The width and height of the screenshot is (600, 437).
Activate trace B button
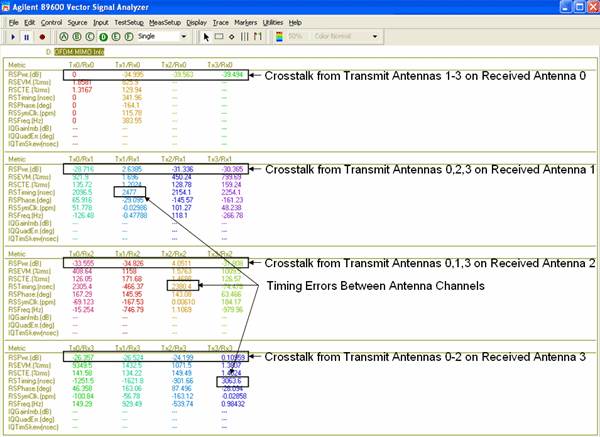point(75,36)
